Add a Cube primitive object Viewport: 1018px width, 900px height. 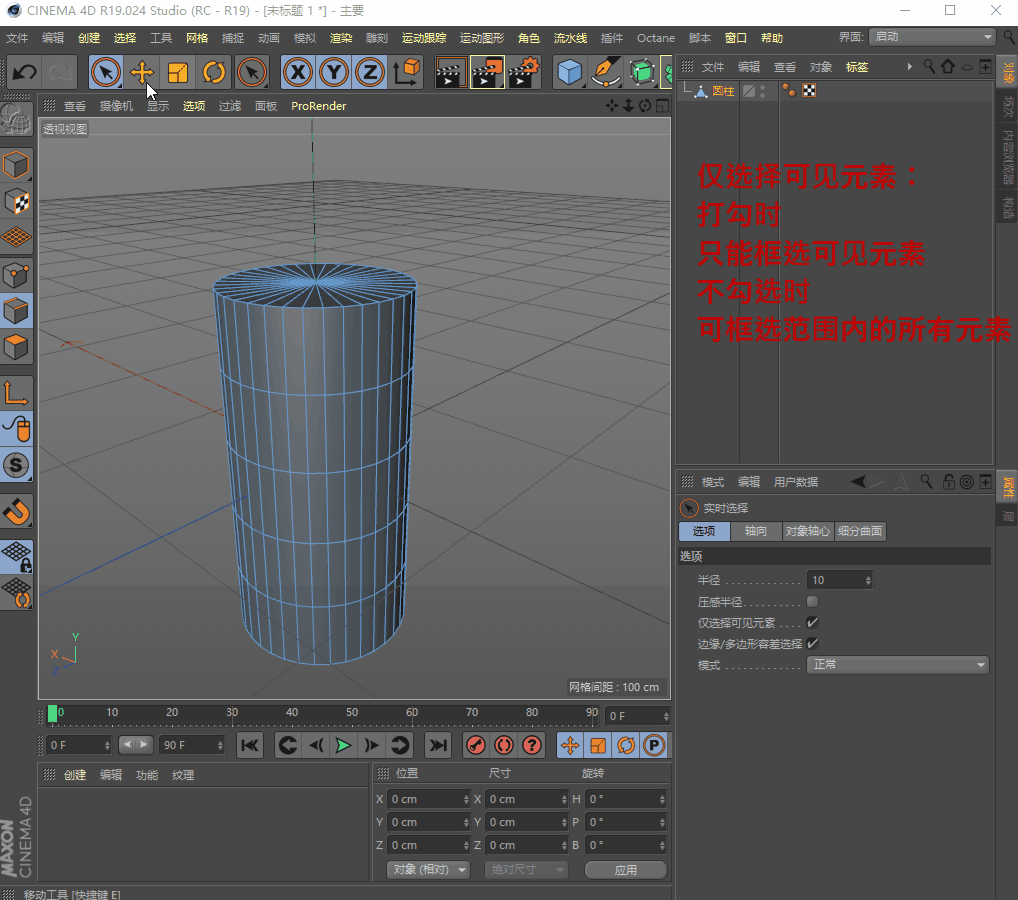(570, 72)
